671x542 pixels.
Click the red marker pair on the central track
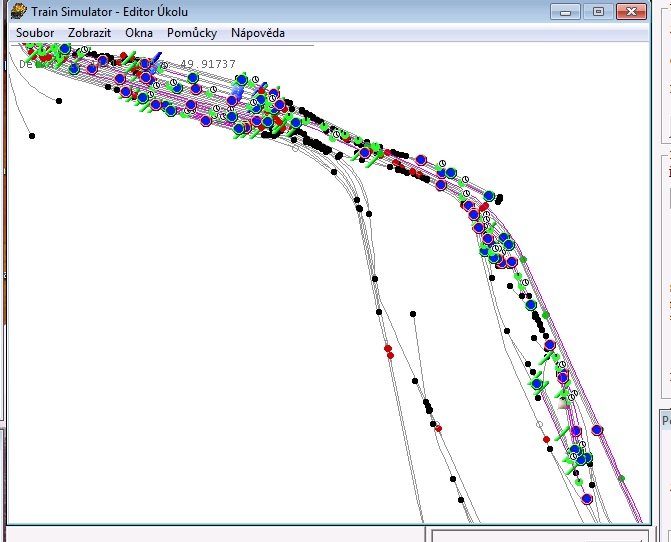click(x=389, y=351)
